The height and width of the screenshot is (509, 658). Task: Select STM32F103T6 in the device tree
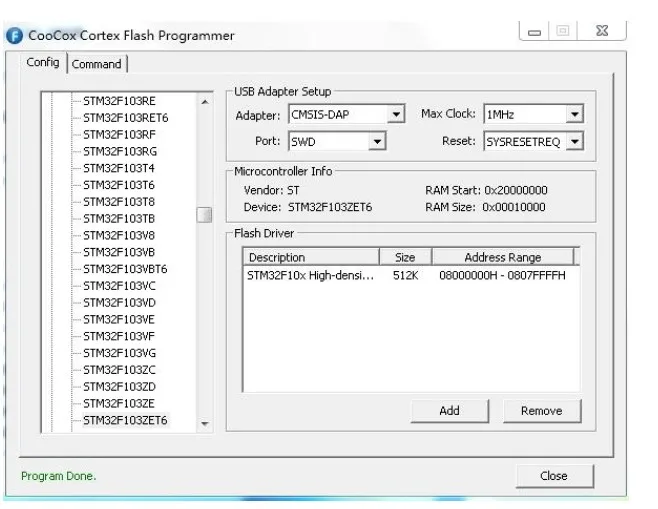point(119,185)
